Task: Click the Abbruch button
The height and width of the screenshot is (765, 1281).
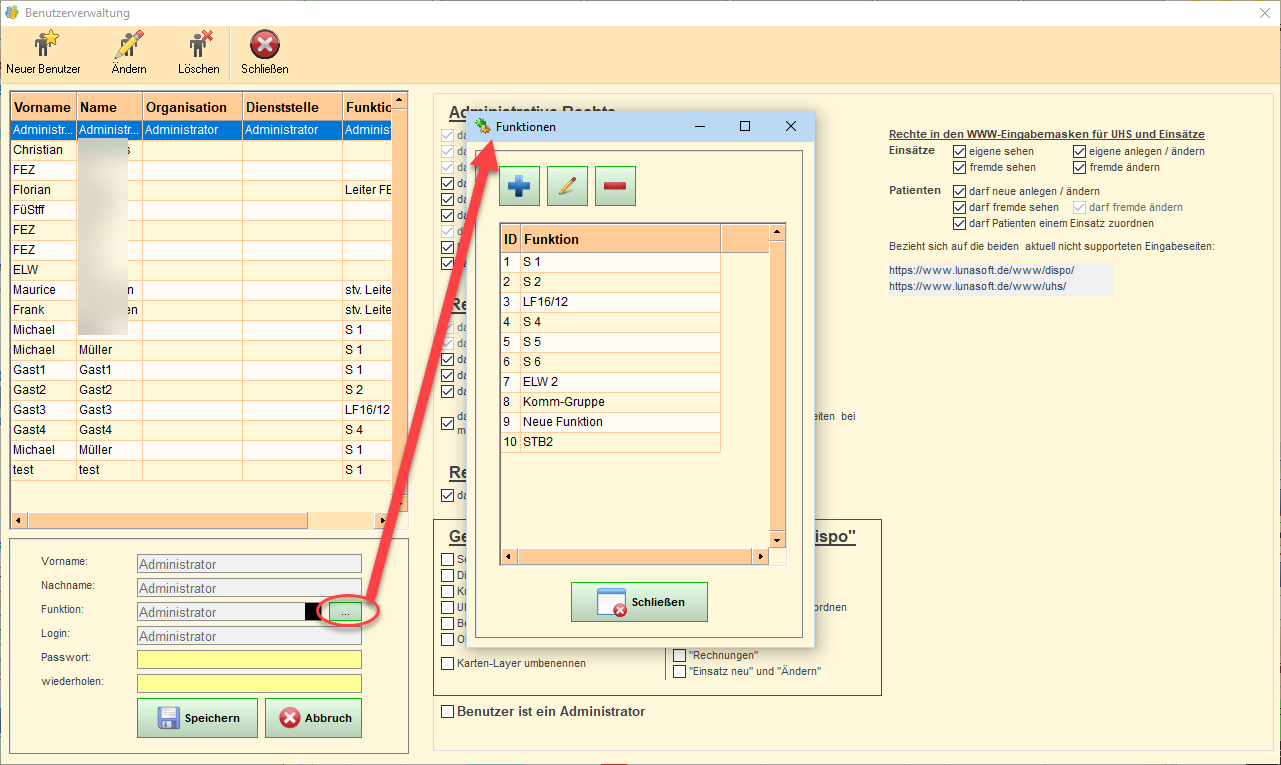Action: 313,718
